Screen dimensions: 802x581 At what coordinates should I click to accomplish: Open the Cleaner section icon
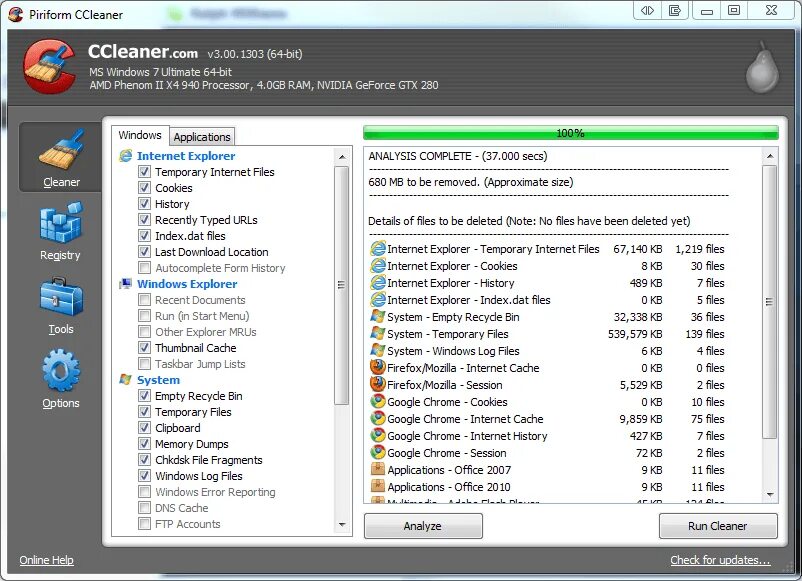pos(61,150)
